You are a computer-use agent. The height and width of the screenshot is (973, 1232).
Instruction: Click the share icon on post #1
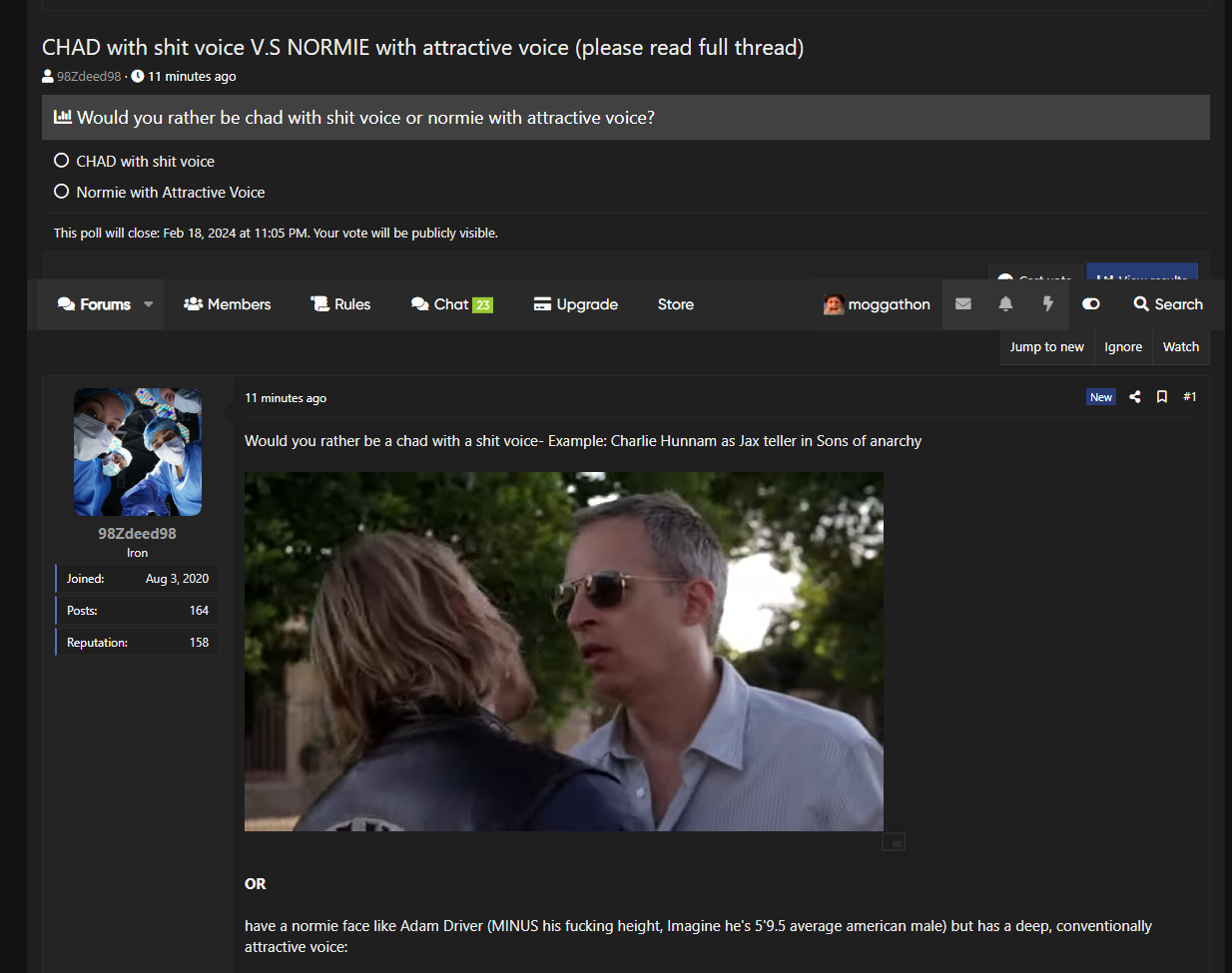point(1135,397)
